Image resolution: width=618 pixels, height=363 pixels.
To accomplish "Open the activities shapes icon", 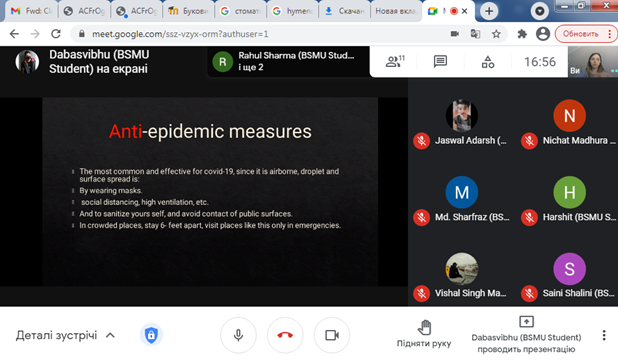I will (x=488, y=61).
